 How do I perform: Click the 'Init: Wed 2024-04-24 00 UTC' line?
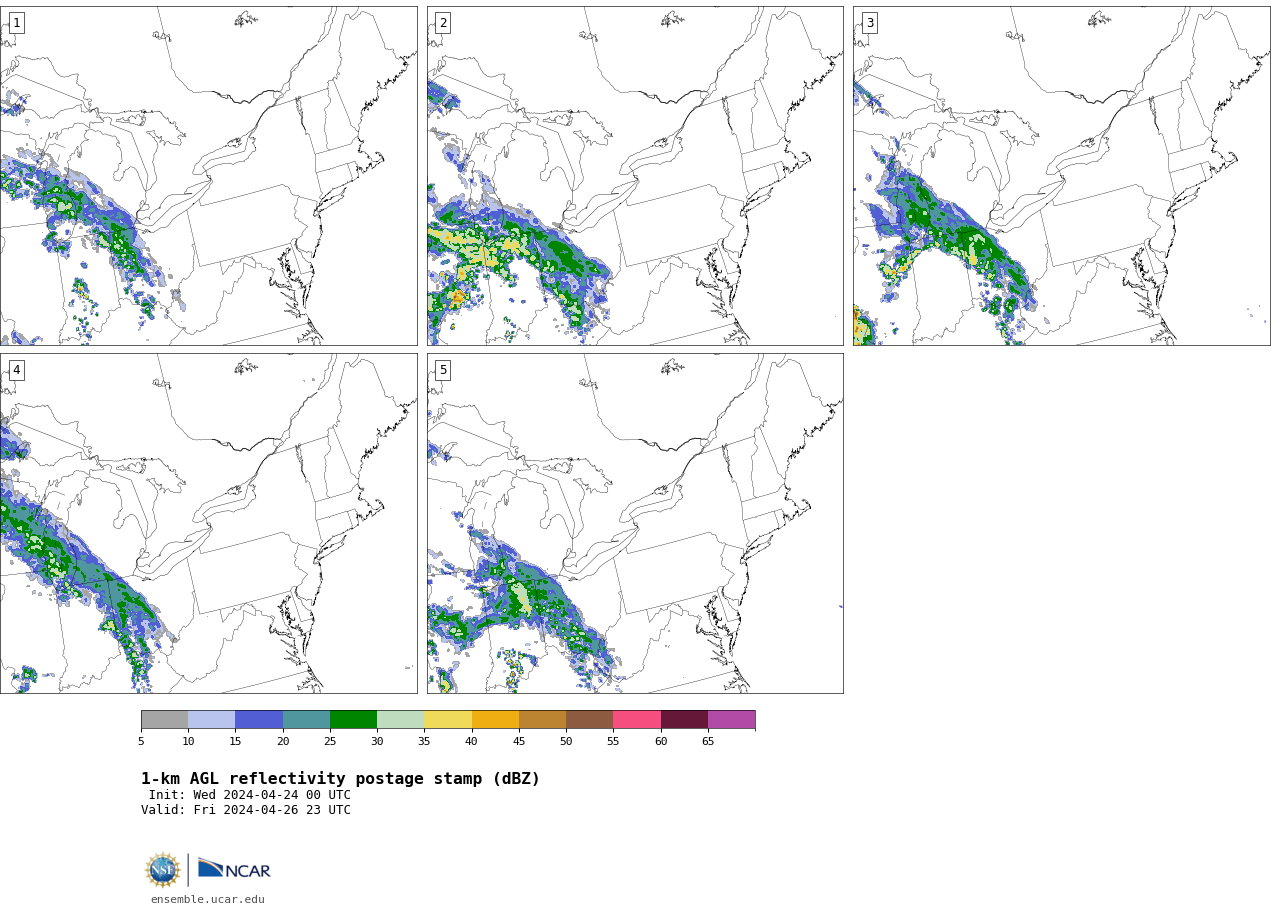[x=250, y=795]
